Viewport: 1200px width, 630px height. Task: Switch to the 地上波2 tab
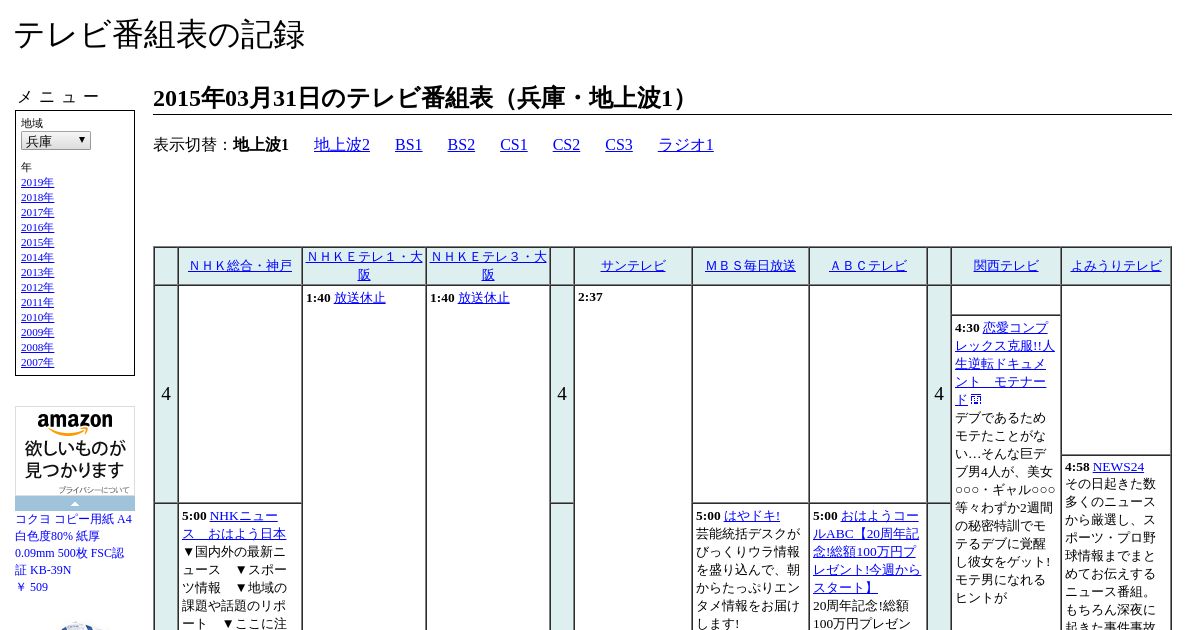342,145
